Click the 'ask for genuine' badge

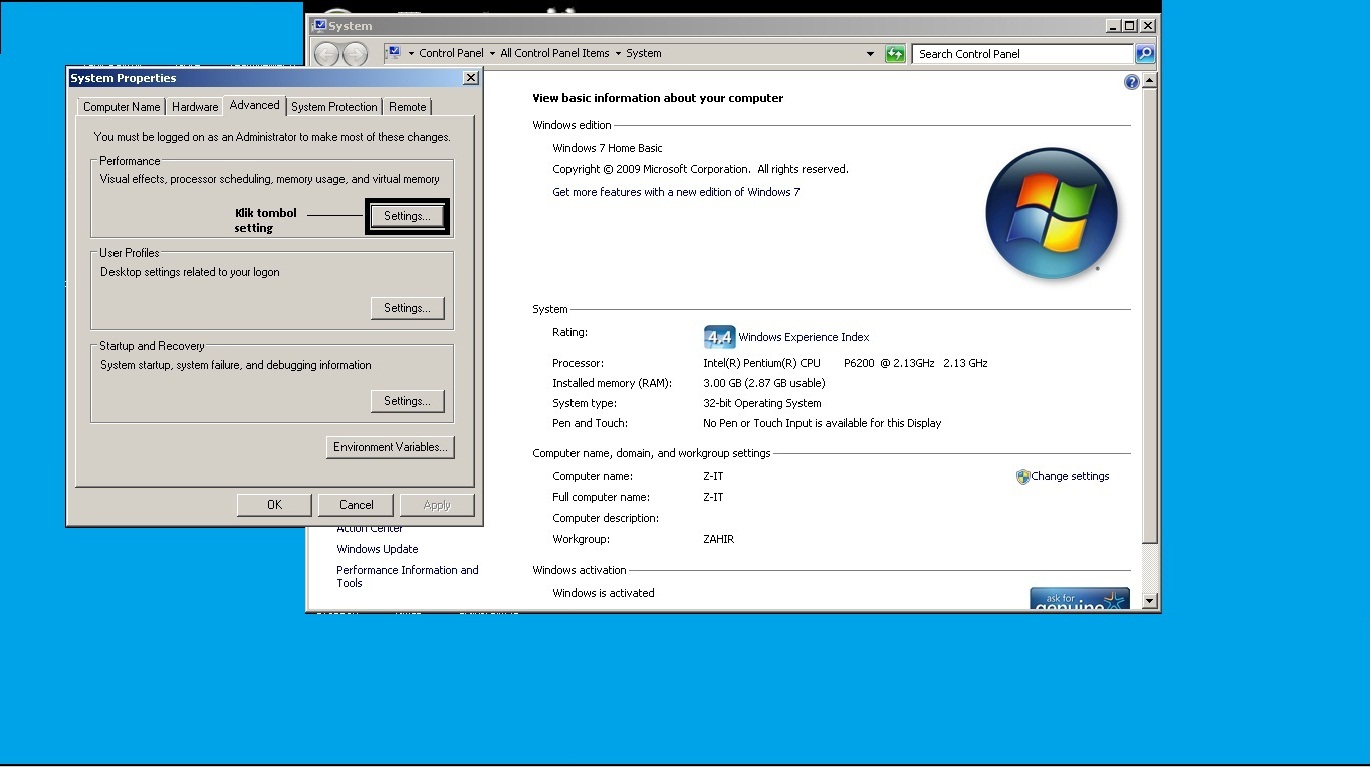(x=1080, y=599)
